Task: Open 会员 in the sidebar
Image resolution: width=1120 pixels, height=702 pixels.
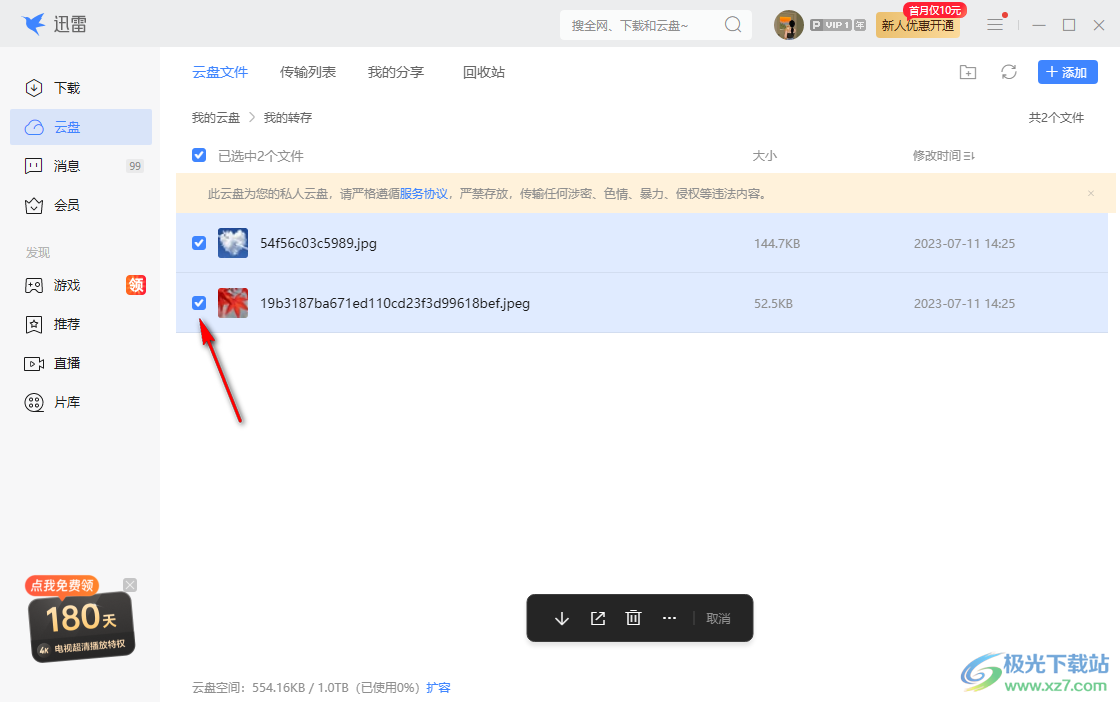Action: coord(81,206)
